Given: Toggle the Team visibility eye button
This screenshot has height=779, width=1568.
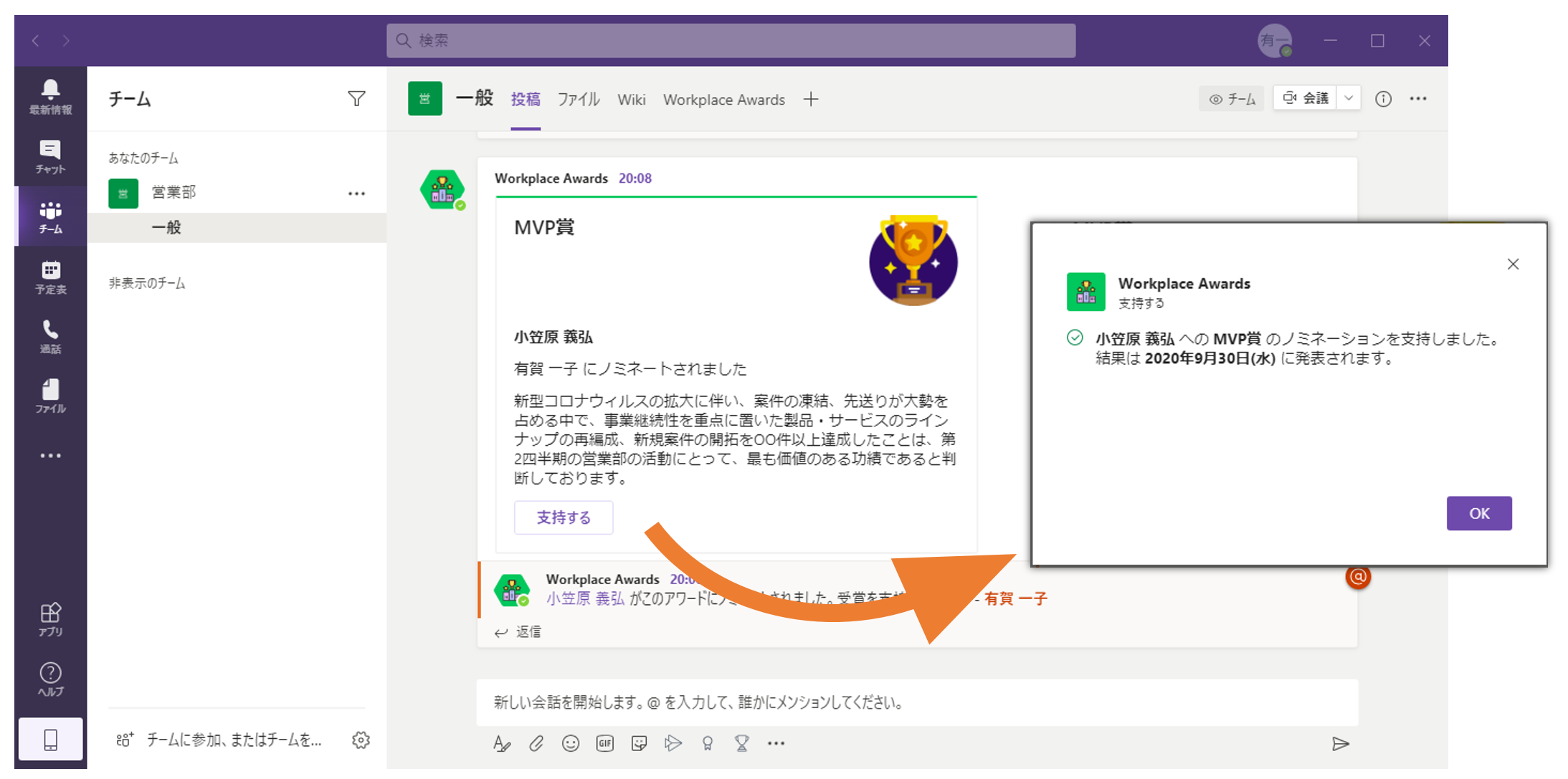Looking at the screenshot, I should (x=1232, y=99).
